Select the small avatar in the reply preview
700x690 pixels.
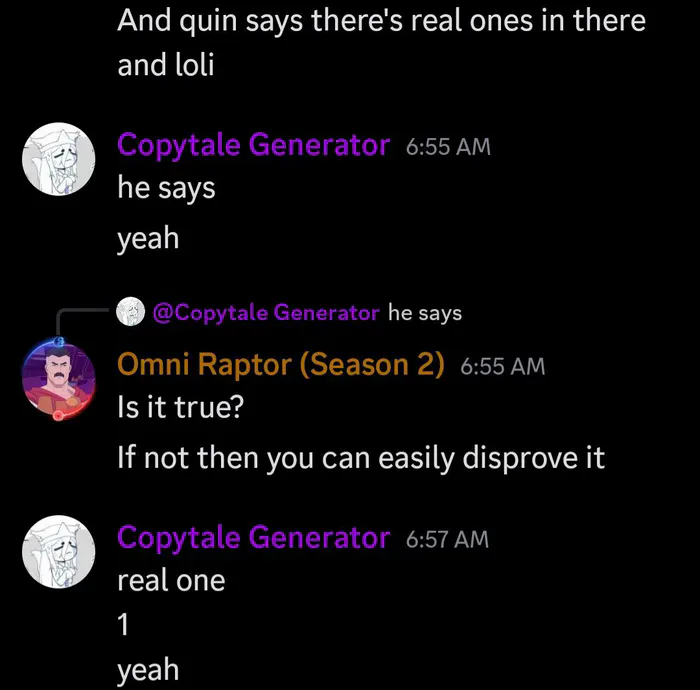(x=130, y=312)
